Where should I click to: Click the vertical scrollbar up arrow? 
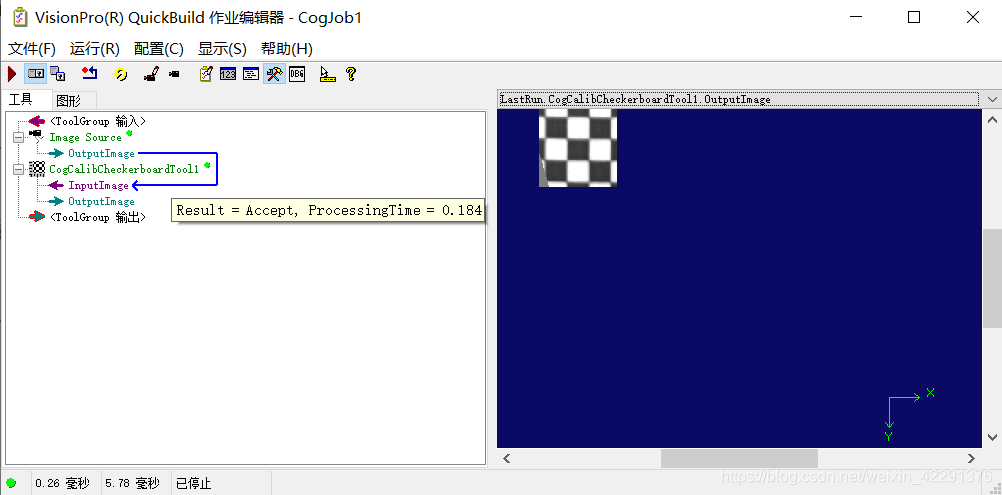pyautogui.click(x=992, y=119)
